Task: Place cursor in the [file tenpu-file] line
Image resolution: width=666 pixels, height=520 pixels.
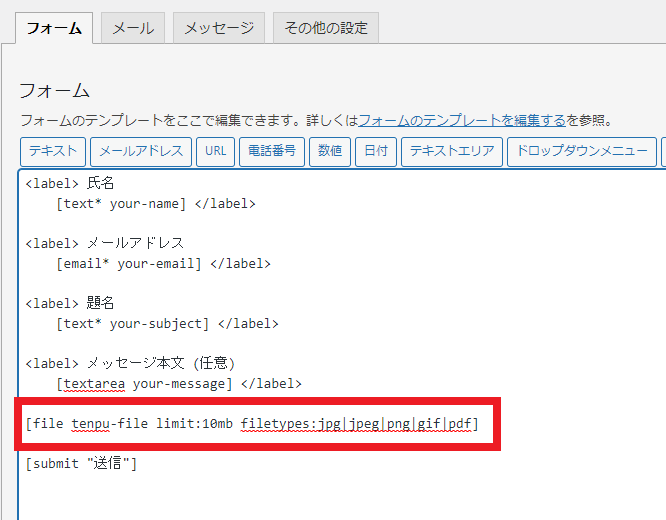Action: [252, 424]
